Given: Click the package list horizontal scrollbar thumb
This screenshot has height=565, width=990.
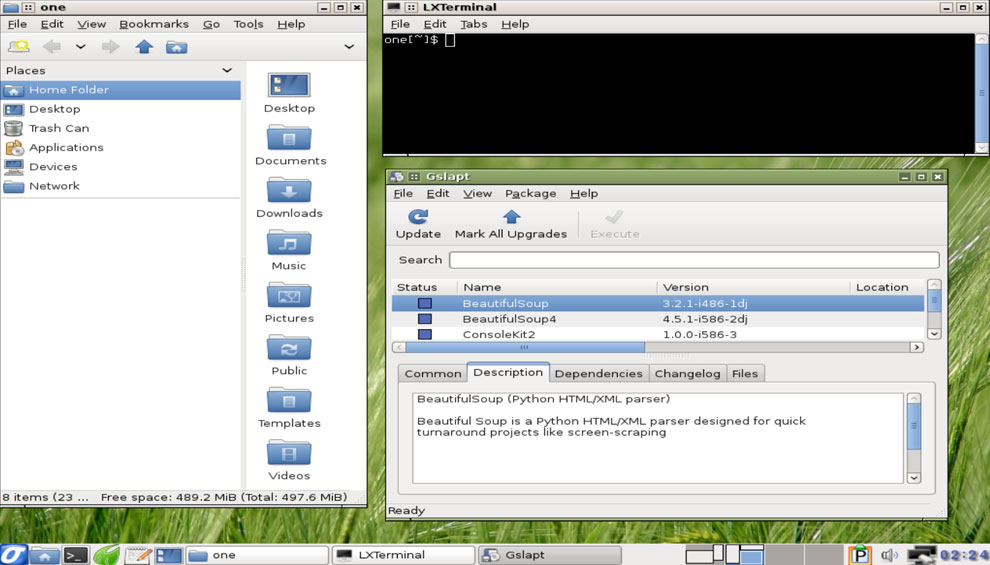Looking at the screenshot, I should pyautogui.click(x=525, y=347).
